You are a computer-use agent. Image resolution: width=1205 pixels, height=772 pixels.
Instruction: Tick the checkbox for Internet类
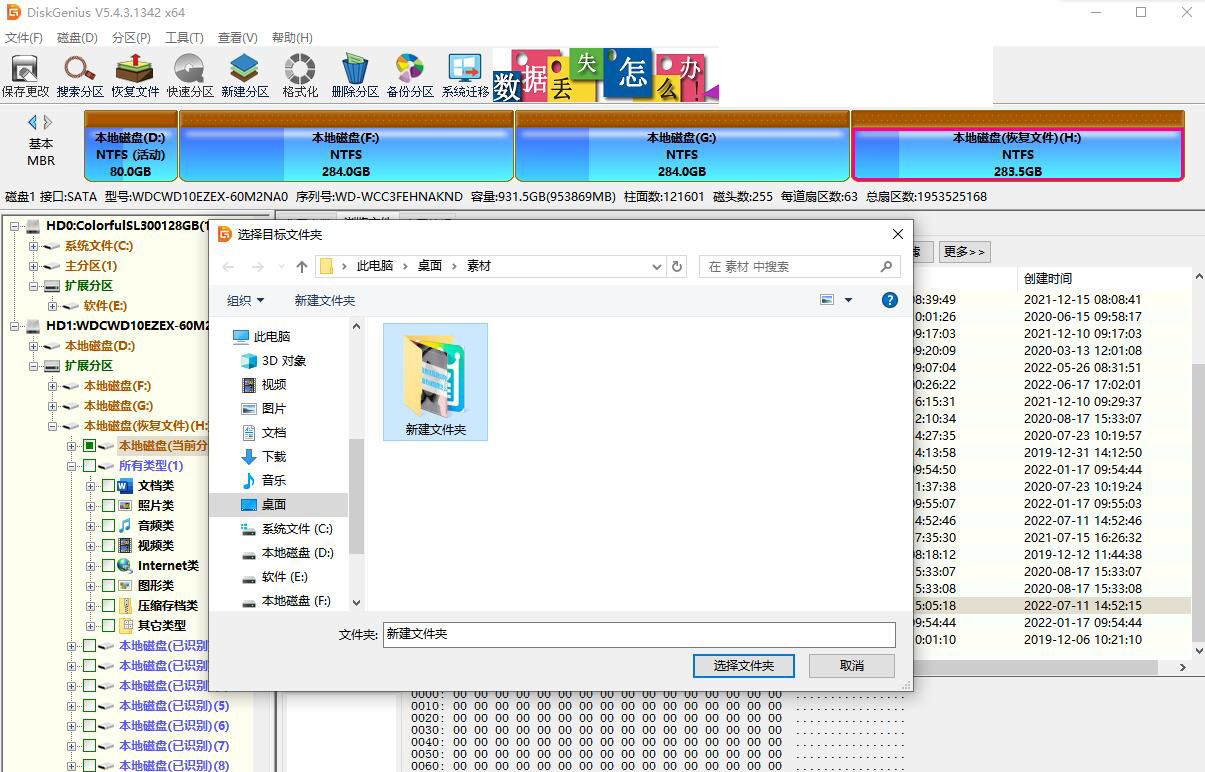coord(109,566)
